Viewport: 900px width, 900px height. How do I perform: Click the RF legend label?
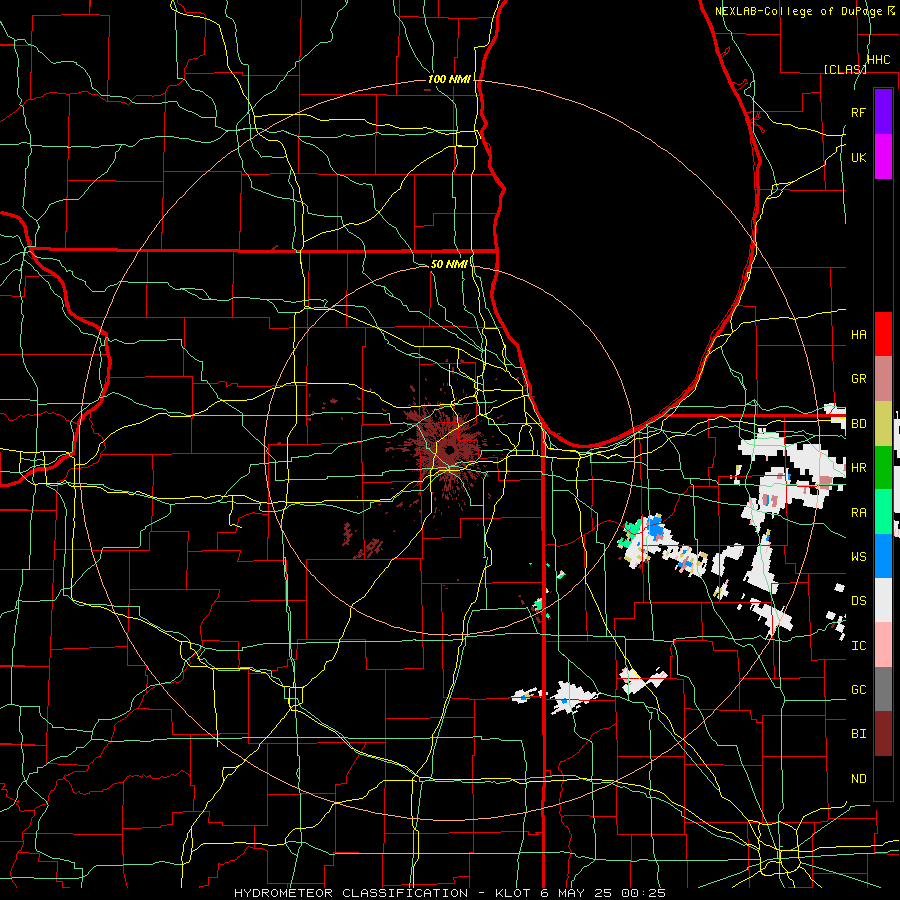click(858, 112)
